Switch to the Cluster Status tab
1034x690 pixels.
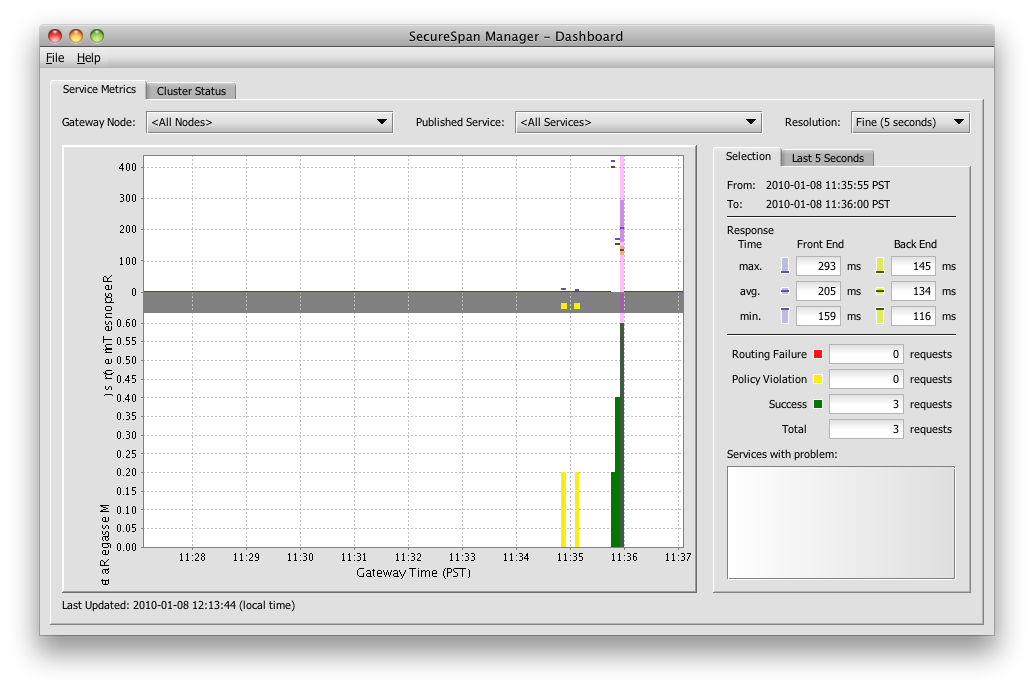point(191,91)
